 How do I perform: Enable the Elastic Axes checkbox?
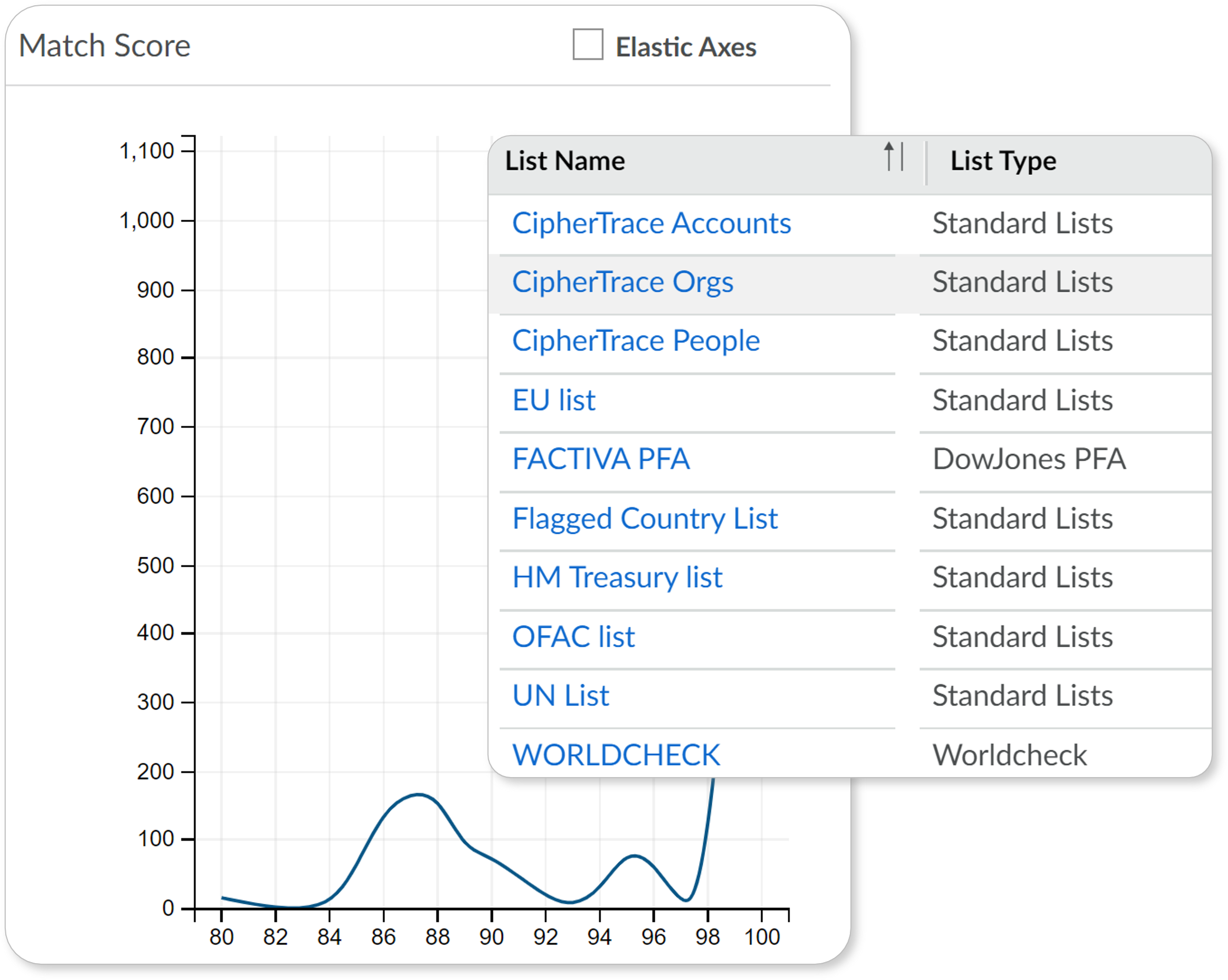point(588,44)
